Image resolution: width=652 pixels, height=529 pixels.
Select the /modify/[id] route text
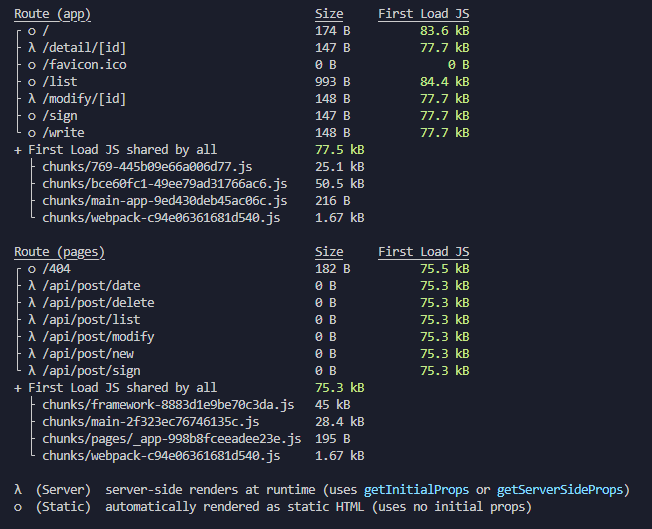pos(84,99)
